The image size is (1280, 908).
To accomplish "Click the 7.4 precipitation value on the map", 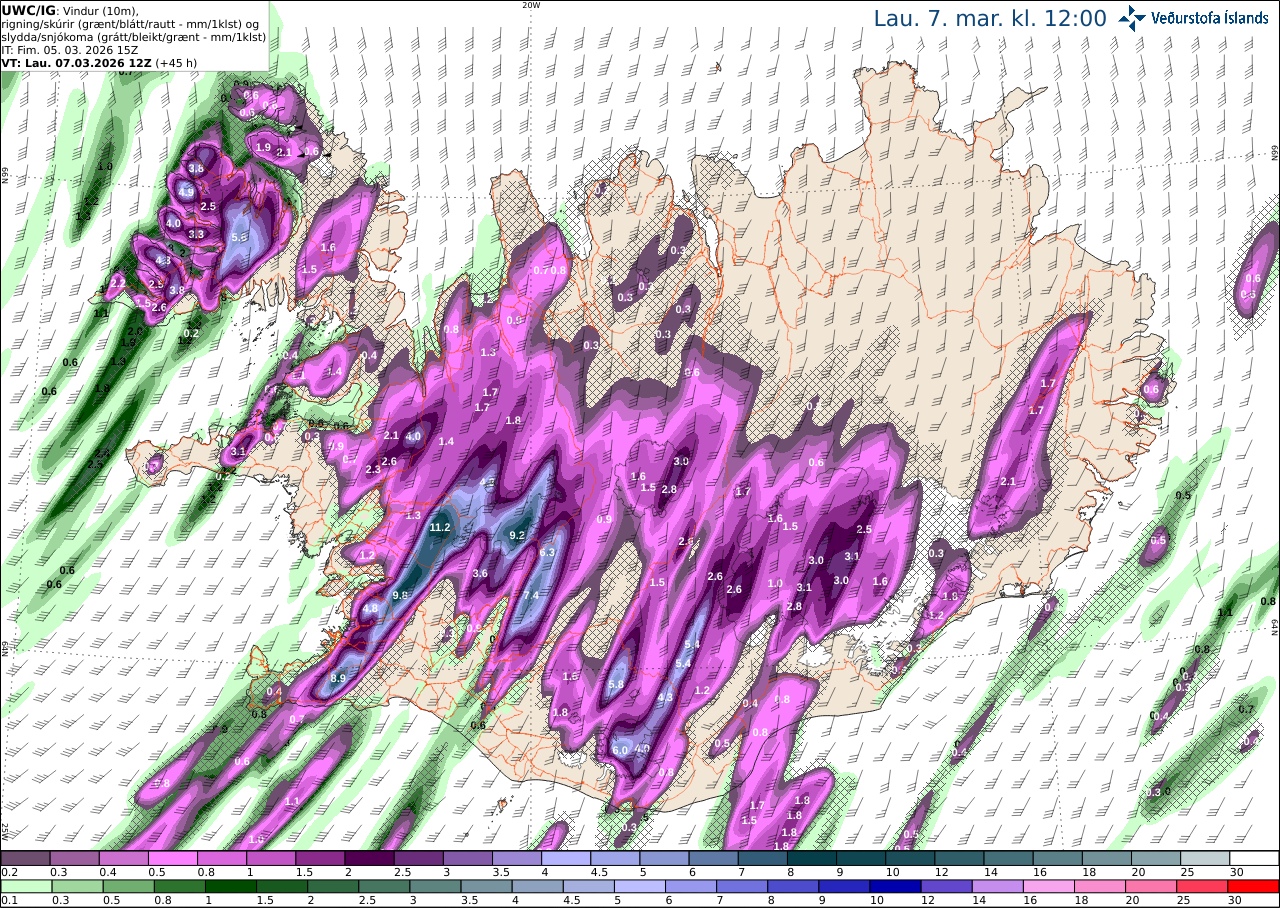I will [531, 596].
